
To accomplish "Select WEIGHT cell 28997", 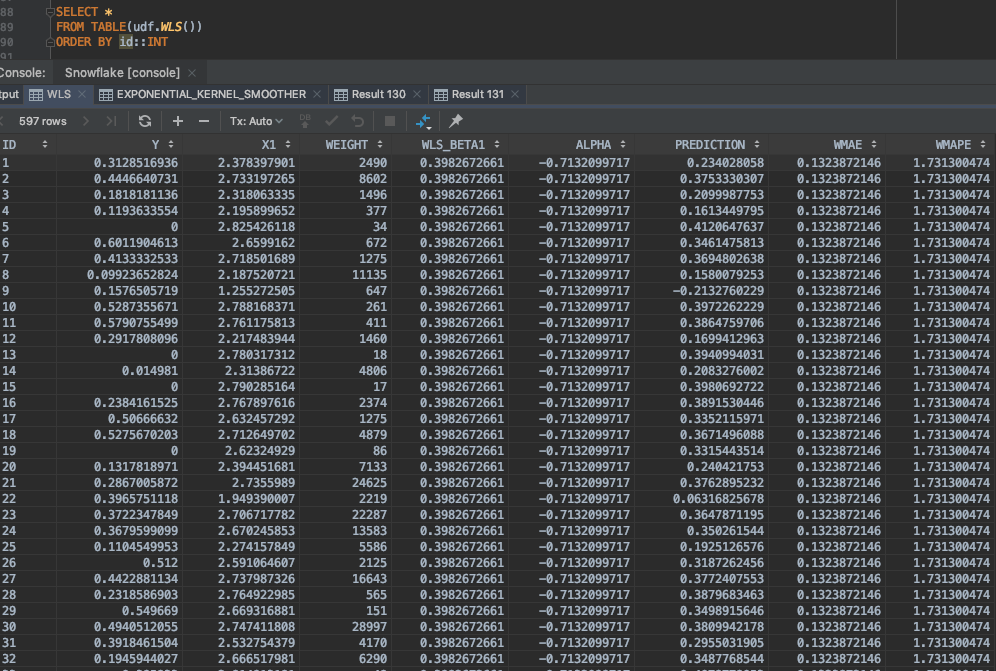I will 369,627.
